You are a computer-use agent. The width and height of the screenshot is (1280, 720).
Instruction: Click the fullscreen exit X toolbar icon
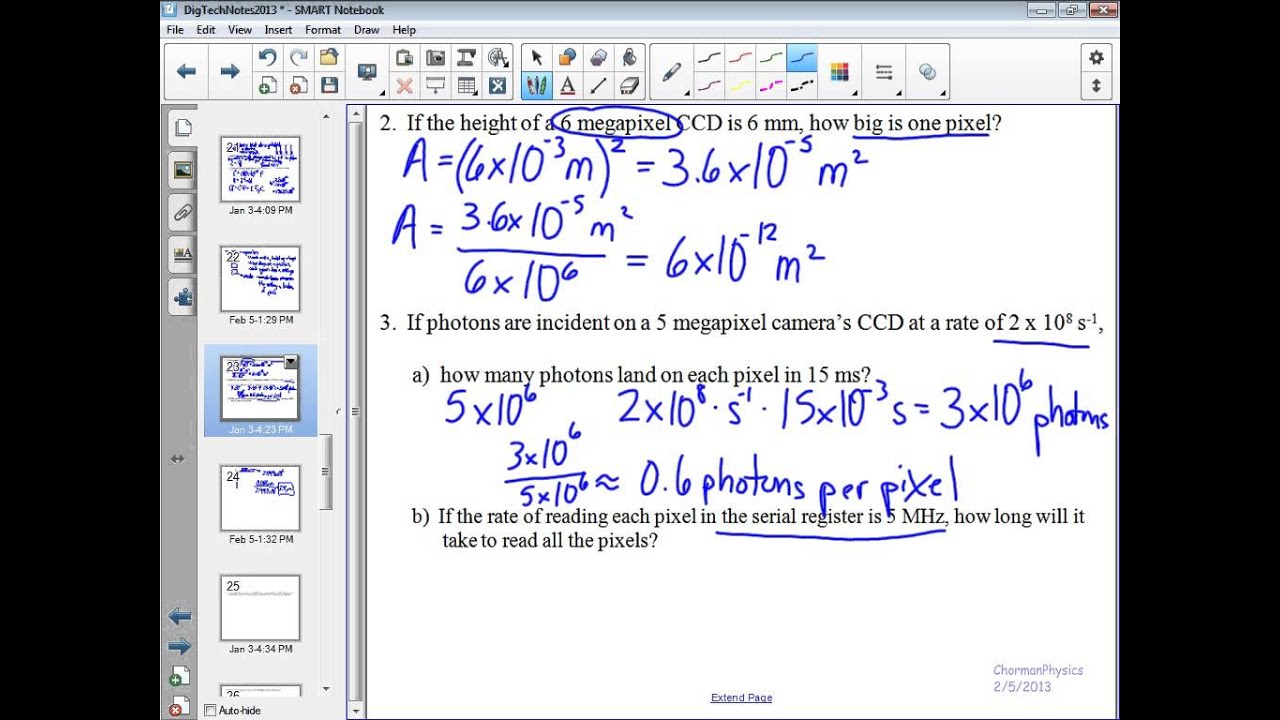point(497,86)
